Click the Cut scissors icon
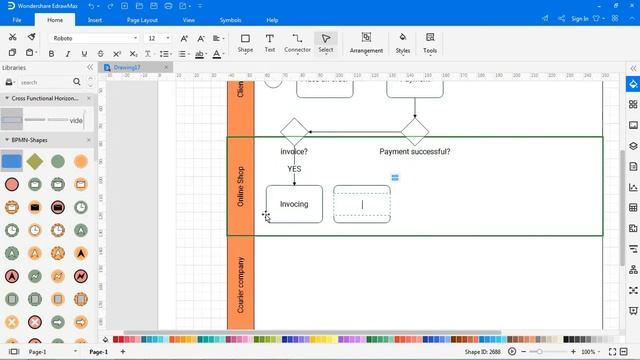The height and width of the screenshot is (360, 640). tap(13, 37)
